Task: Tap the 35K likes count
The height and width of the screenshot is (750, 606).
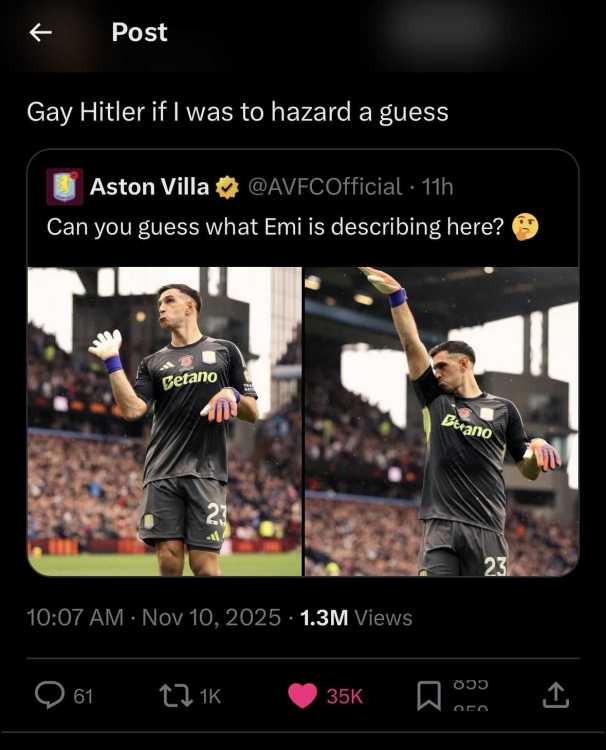Action: 345,696
